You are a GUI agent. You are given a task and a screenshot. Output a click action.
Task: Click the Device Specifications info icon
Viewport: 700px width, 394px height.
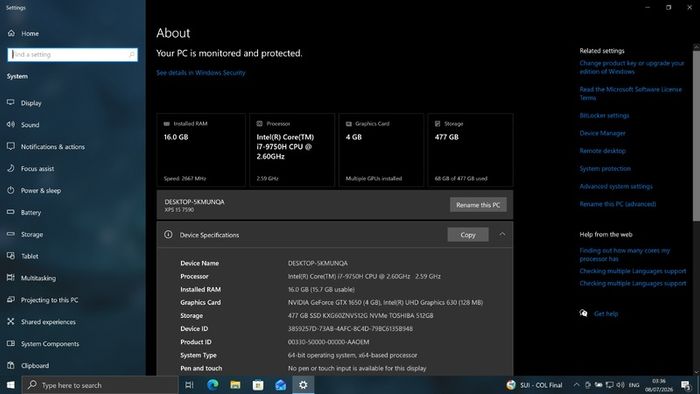(168, 234)
